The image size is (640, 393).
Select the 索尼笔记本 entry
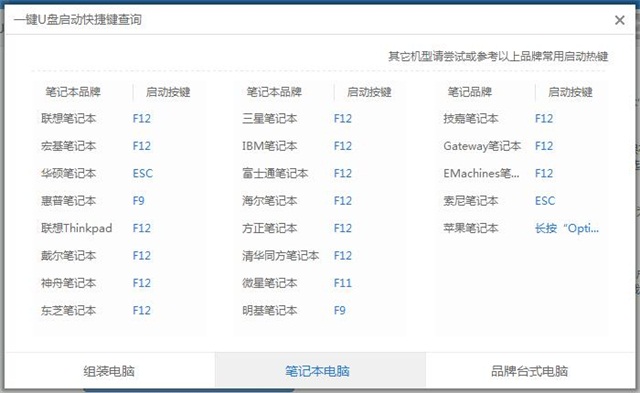(471, 200)
